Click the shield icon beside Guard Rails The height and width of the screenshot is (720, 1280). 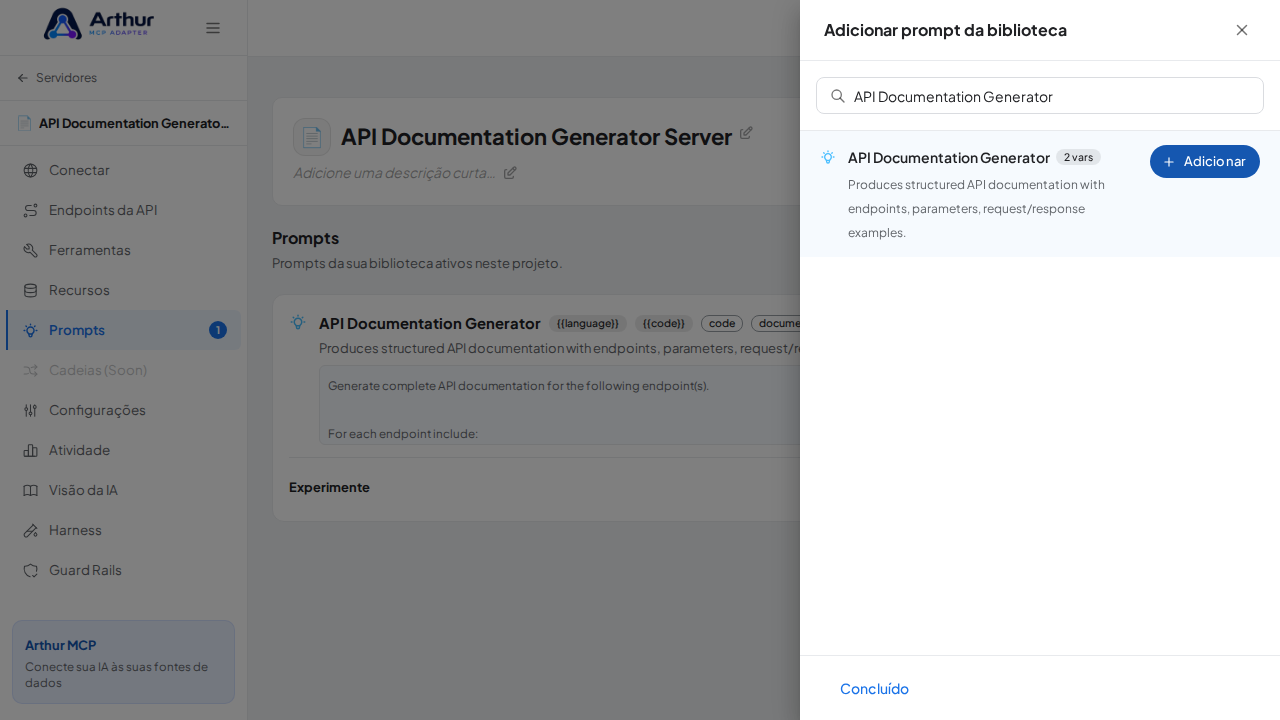click(x=30, y=570)
